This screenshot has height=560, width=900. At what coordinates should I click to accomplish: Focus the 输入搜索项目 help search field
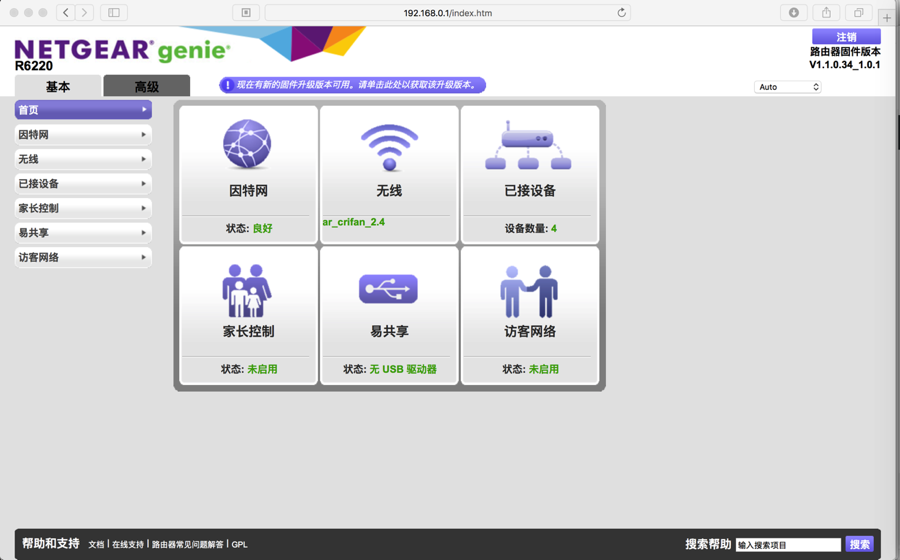[788, 545]
